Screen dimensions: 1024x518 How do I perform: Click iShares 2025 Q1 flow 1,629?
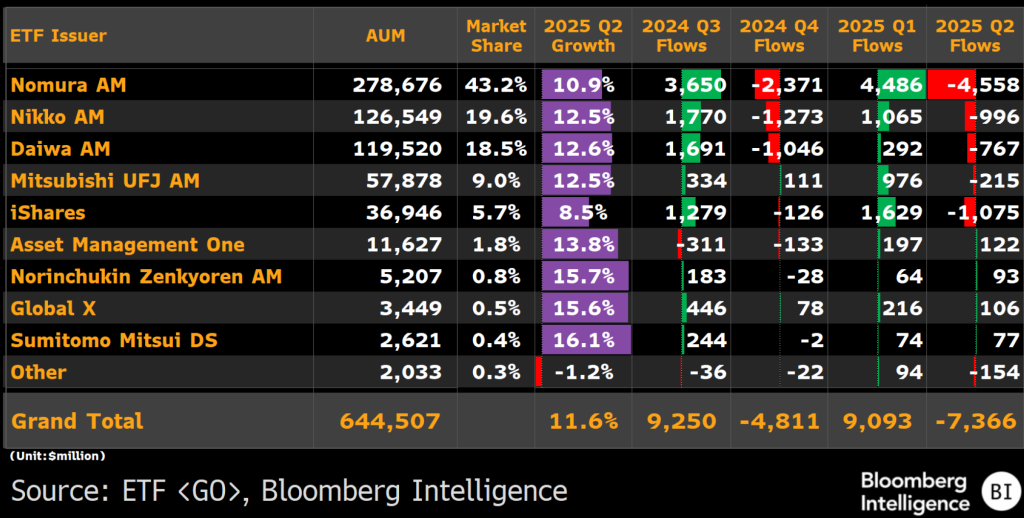pyautogui.click(x=893, y=212)
